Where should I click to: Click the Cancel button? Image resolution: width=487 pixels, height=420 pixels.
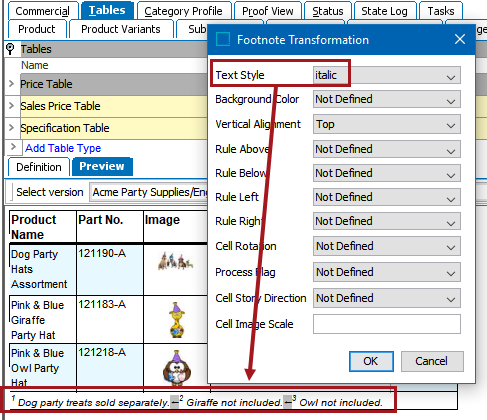point(432,361)
